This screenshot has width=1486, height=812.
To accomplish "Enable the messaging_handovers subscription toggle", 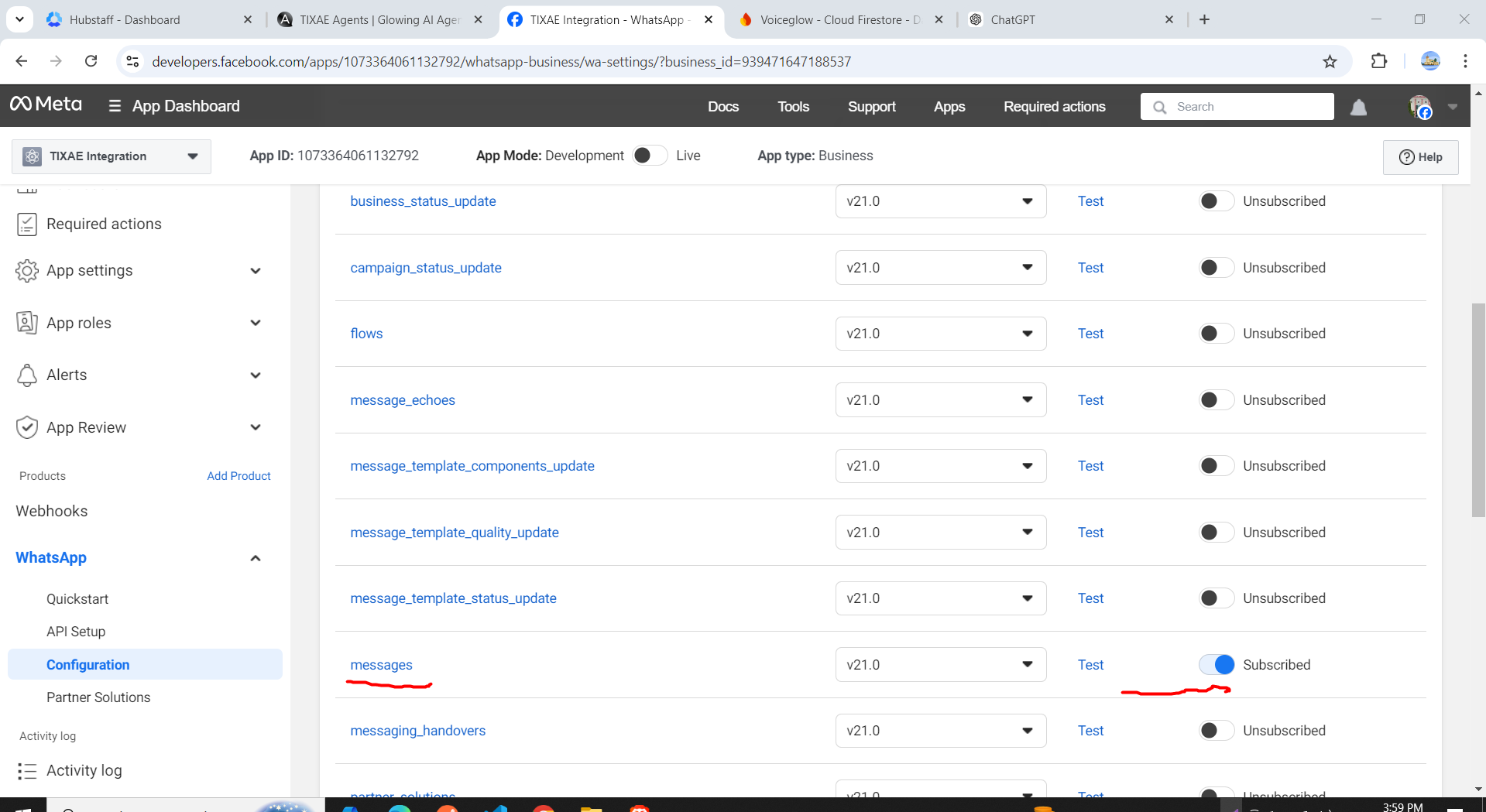I will (1216, 731).
